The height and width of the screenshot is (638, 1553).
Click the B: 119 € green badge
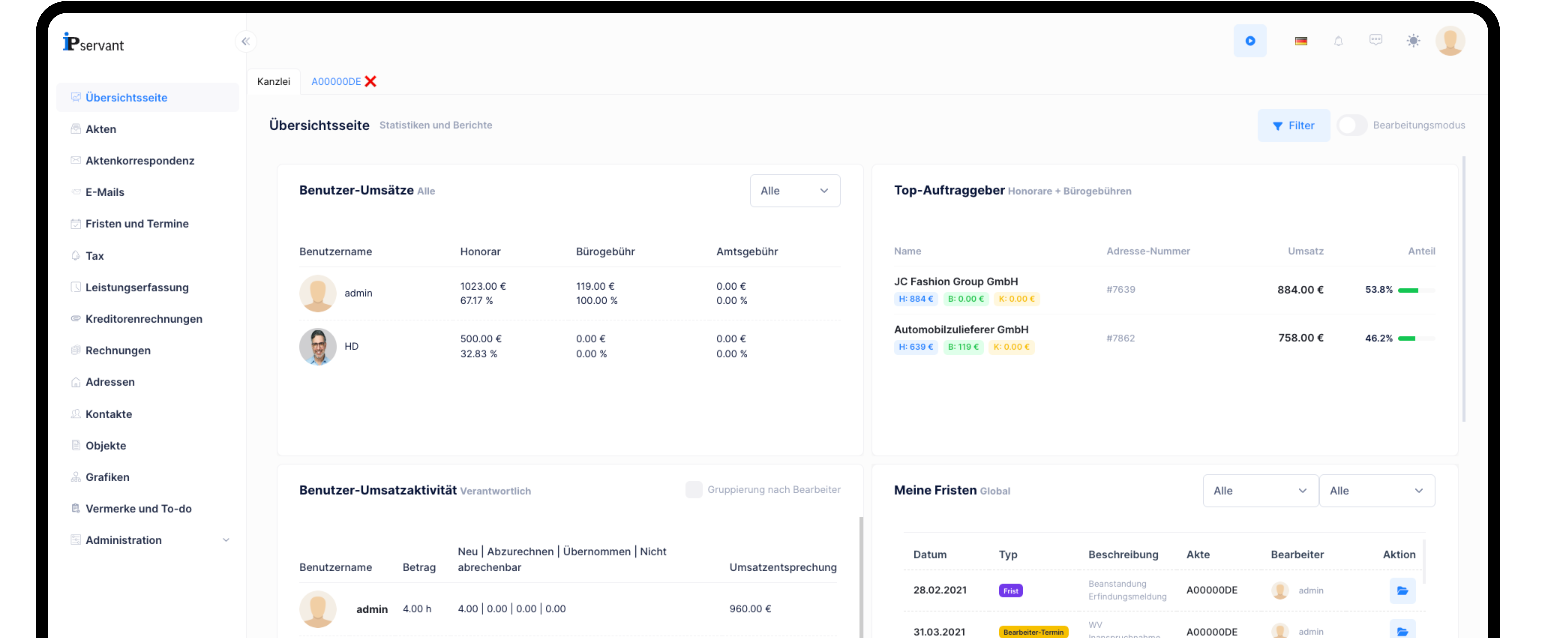click(964, 347)
